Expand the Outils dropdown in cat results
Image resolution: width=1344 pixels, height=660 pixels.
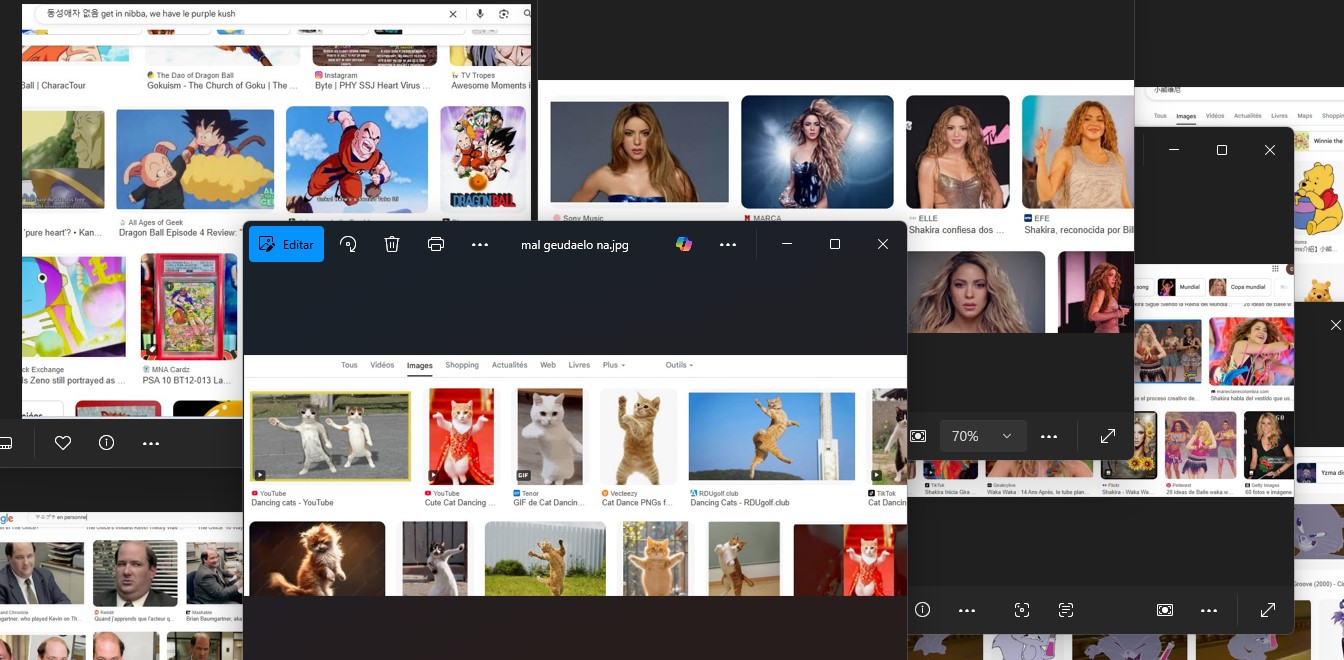(680, 365)
